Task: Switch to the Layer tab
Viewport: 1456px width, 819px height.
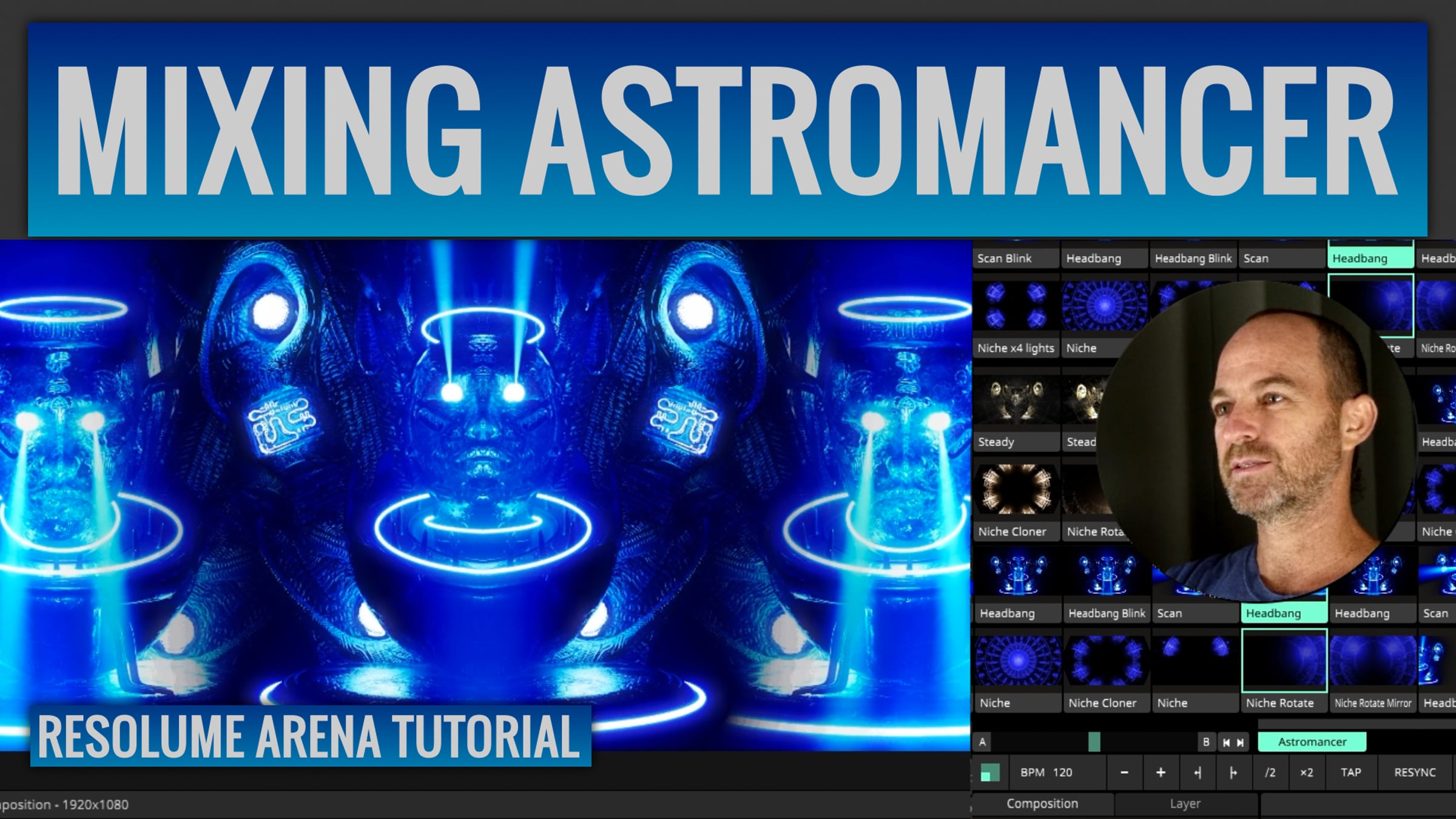Action: point(1185,804)
